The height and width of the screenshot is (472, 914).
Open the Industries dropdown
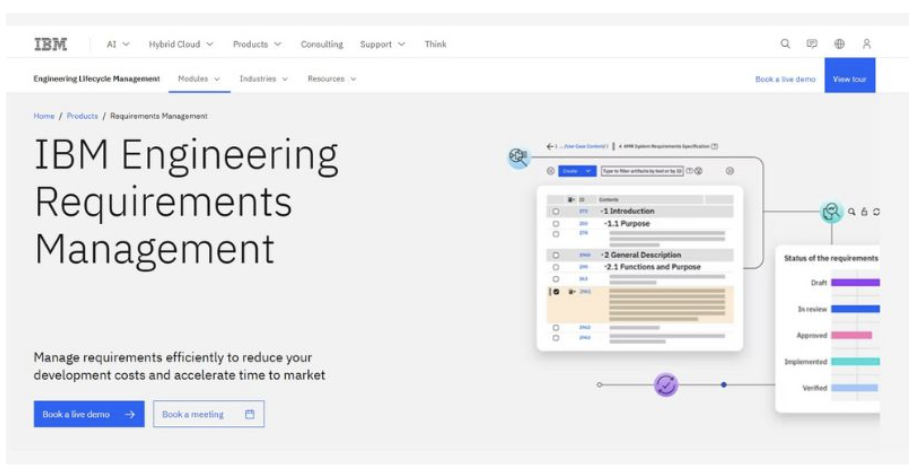[263, 79]
